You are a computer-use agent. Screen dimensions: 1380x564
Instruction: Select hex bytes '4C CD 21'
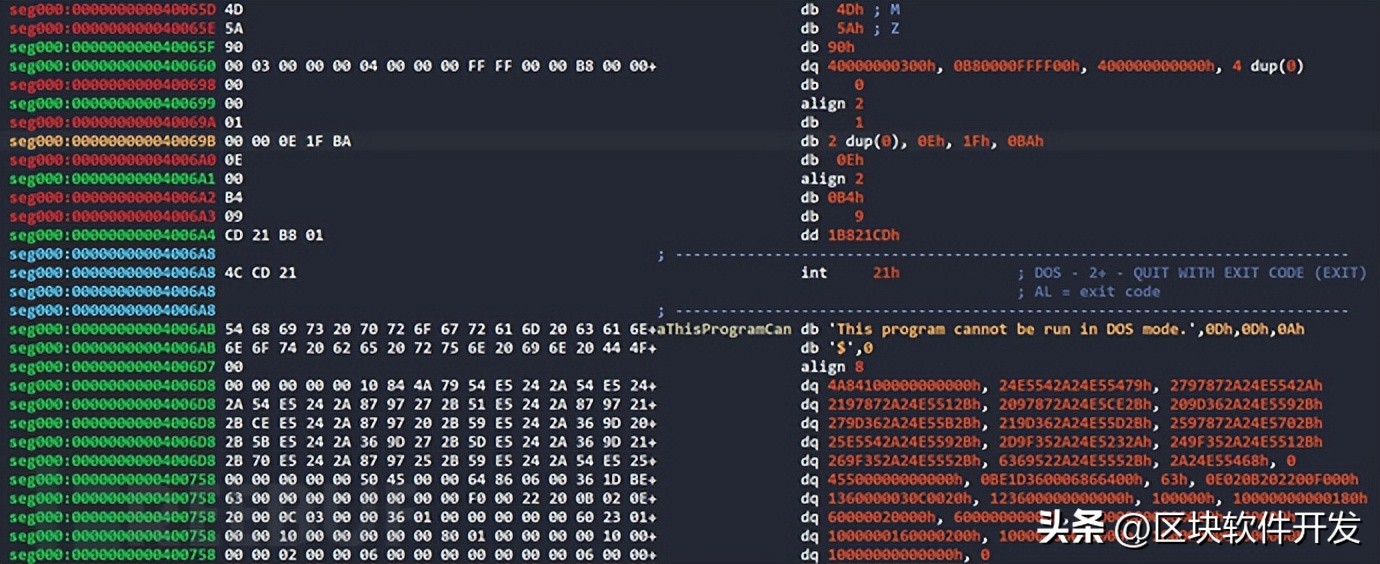pyautogui.click(x=262, y=273)
